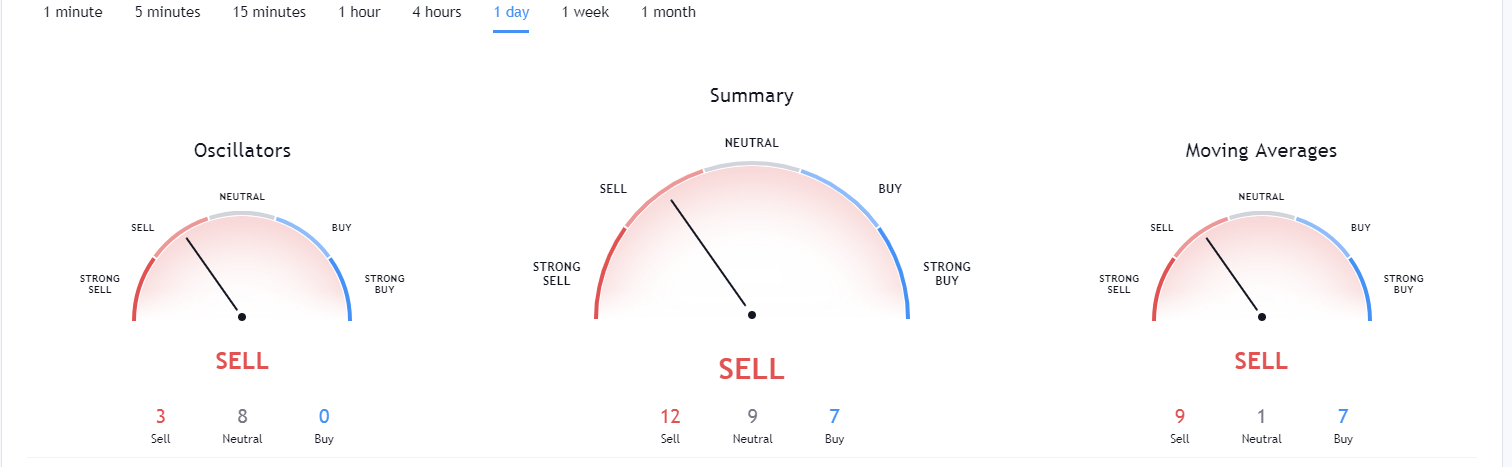Open the 15 minutes interval tab

pos(269,12)
